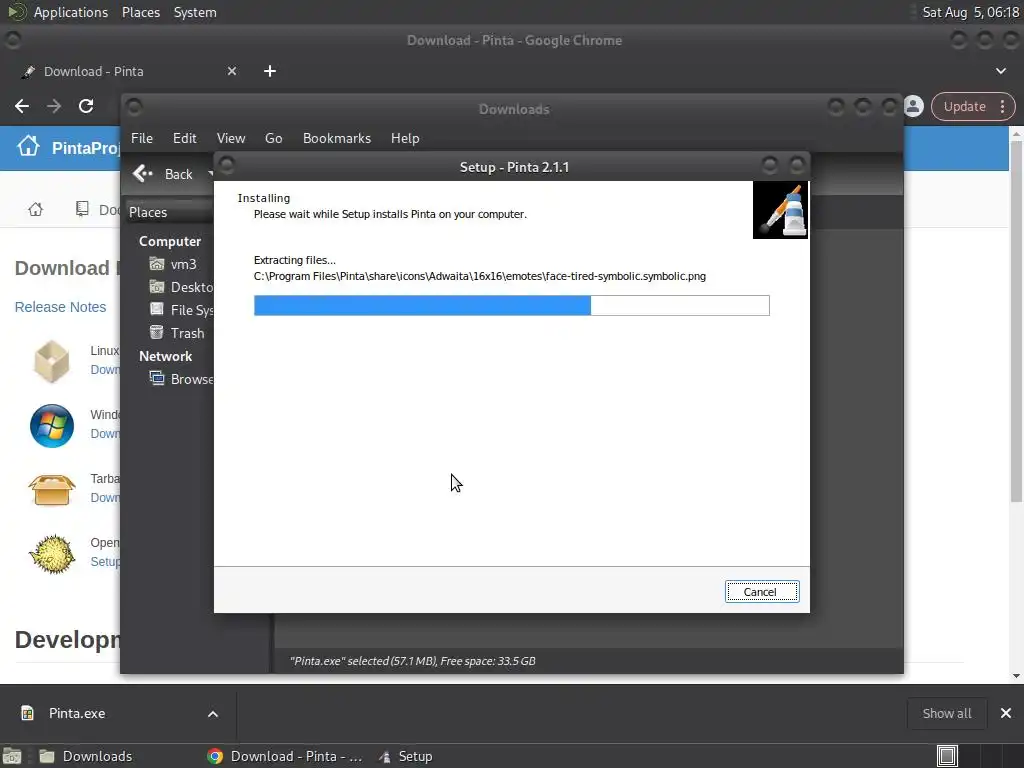
Task: Click the PintaProject home logo
Action: [x=28, y=146]
